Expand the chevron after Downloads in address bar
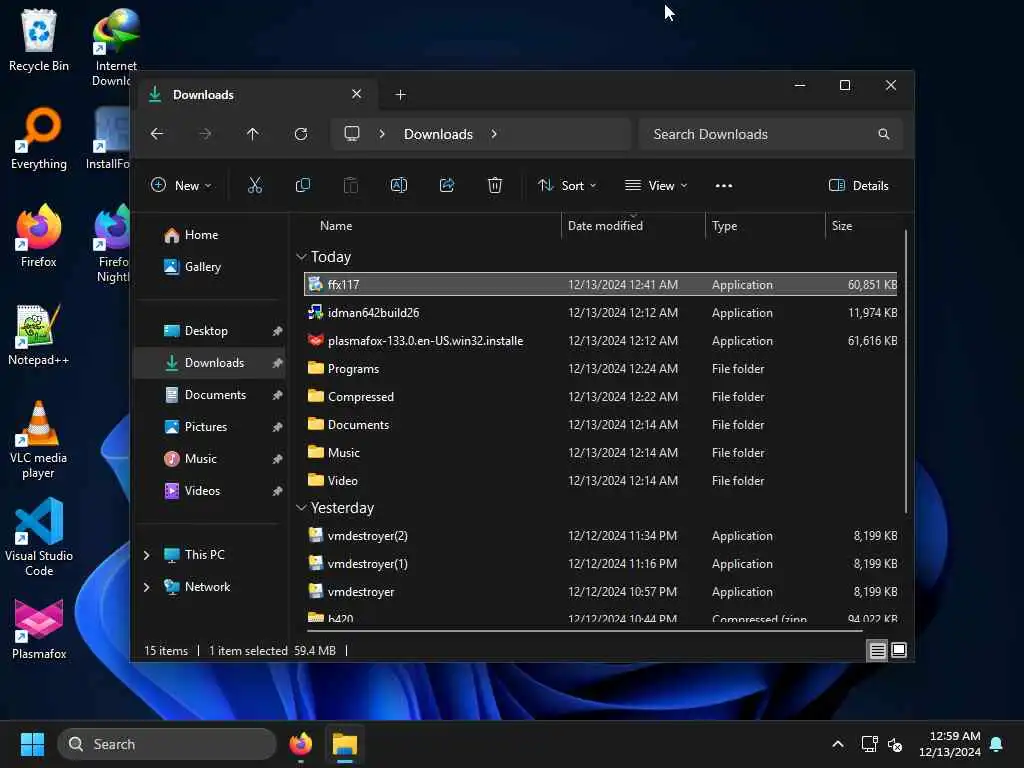The height and width of the screenshot is (768, 1024). tap(494, 134)
